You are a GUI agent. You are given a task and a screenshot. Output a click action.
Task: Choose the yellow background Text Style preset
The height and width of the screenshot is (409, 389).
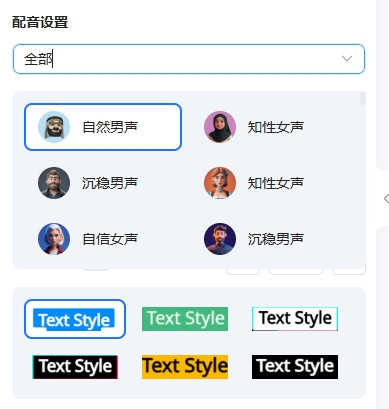pos(185,367)
